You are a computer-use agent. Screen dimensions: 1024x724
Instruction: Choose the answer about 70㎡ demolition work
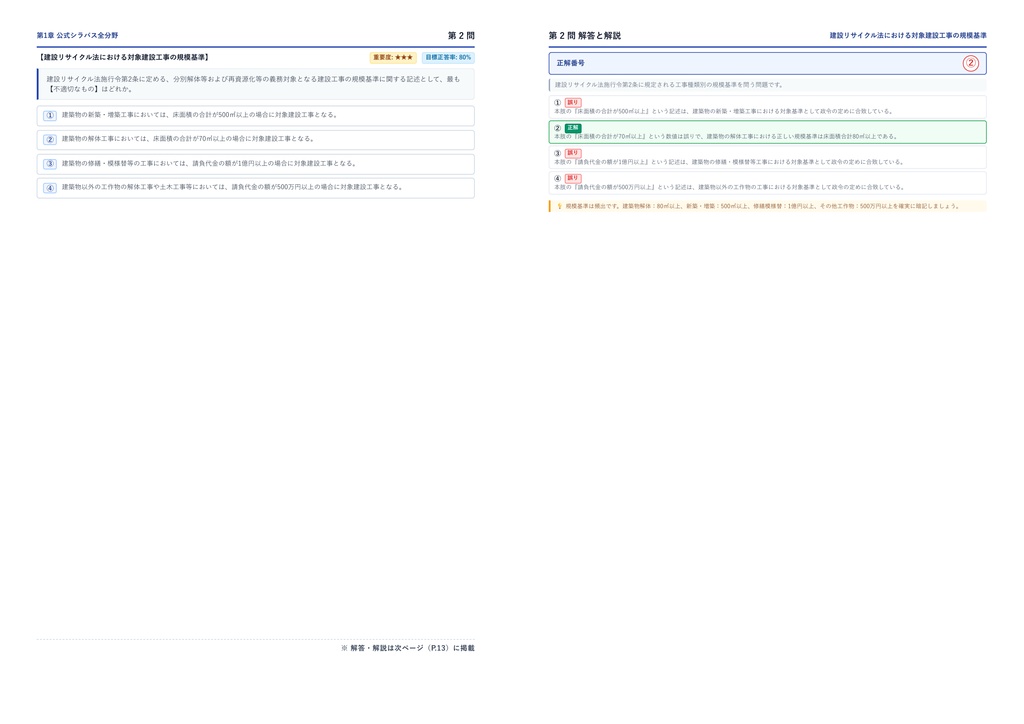click(255, 140)
